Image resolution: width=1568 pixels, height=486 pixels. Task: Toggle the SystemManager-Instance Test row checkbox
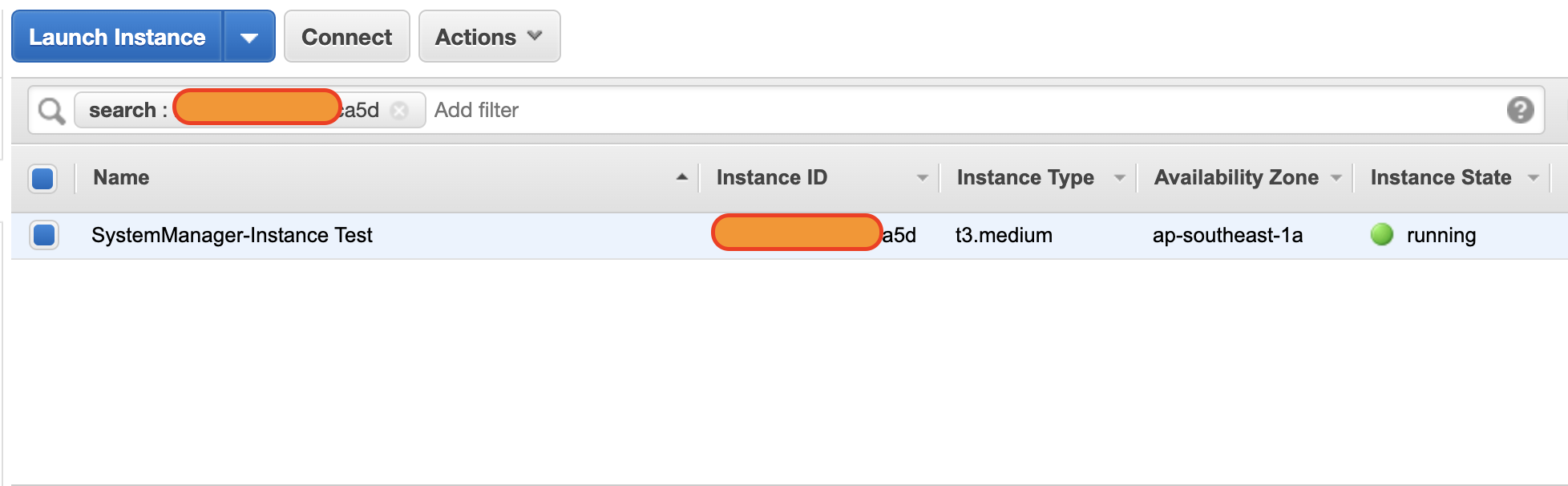coord(44,235)
